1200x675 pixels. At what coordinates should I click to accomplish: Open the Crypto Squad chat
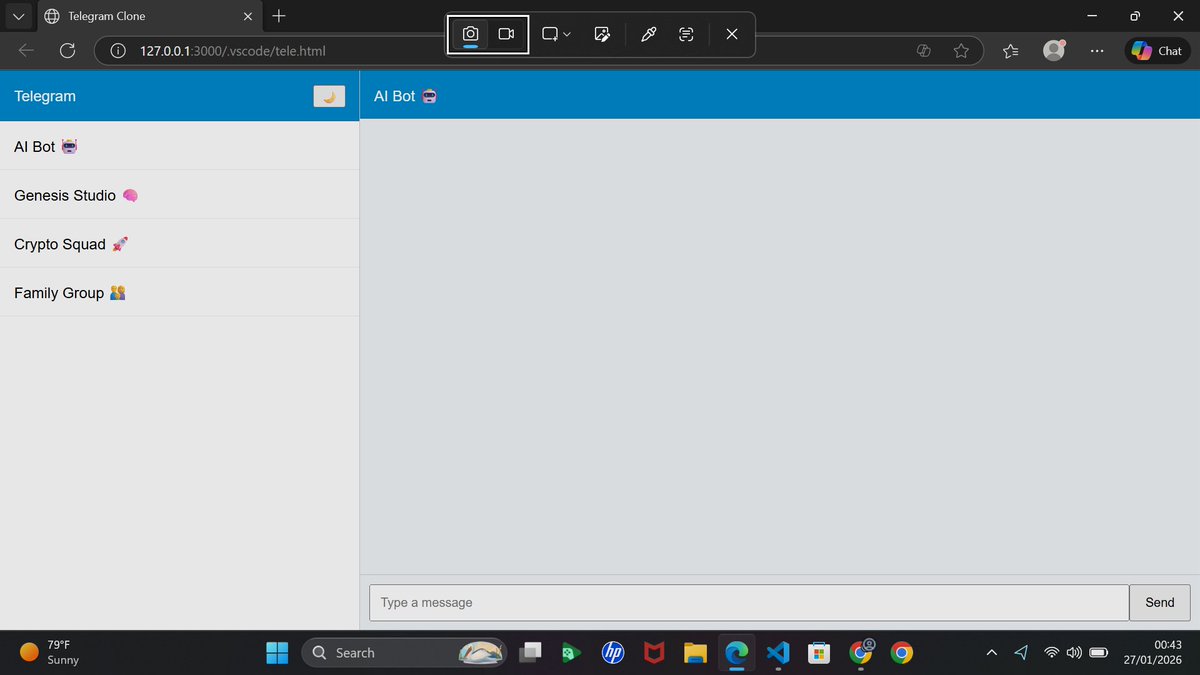[x=179, y=244]
